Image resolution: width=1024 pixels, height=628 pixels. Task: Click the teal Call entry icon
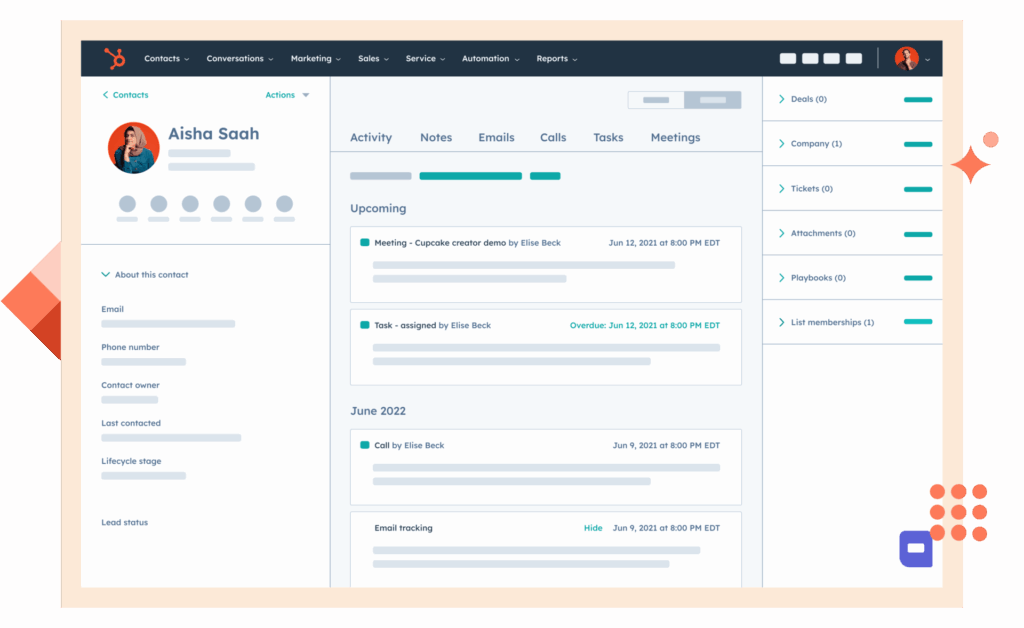click(x=365, y=445)
